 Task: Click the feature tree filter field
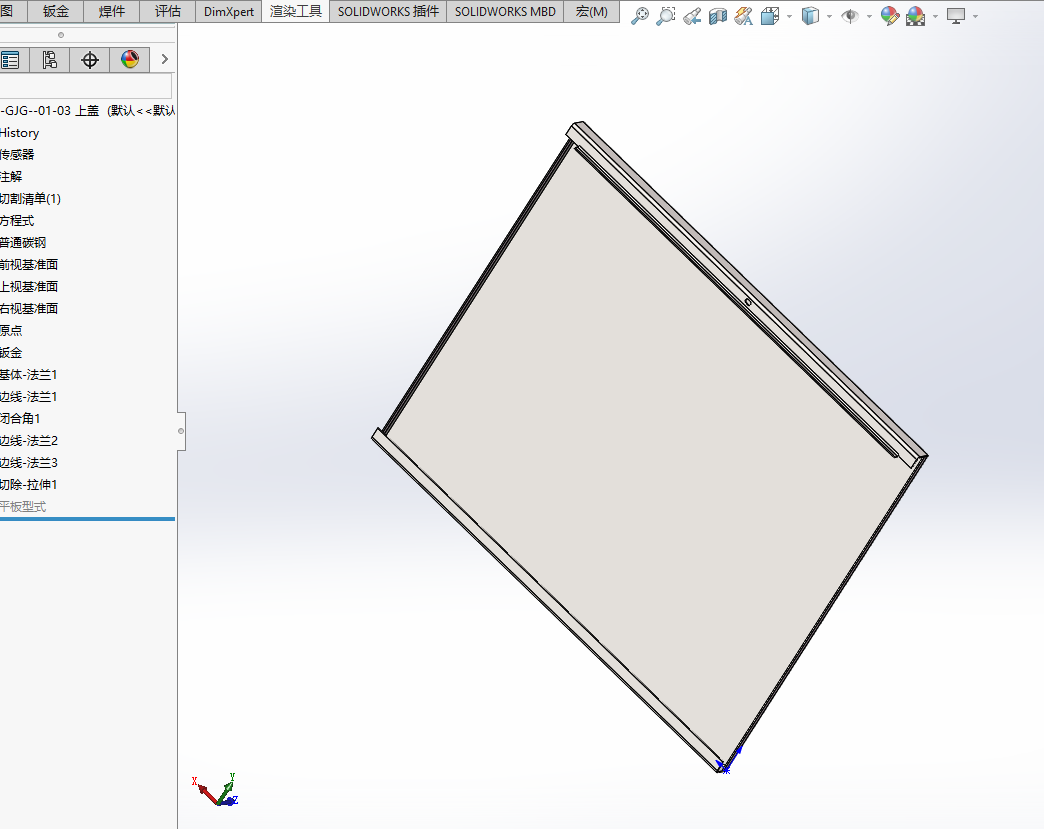click(86, 87)
